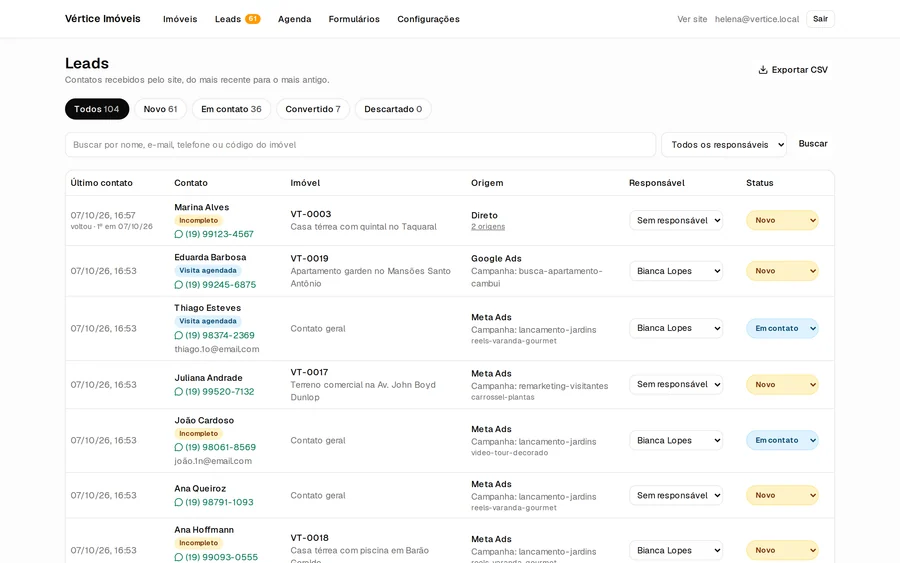Open Marina Alves's Sem responsável dropdown
The height and width of the screenshot is (563, 900).
coord(676,220)
